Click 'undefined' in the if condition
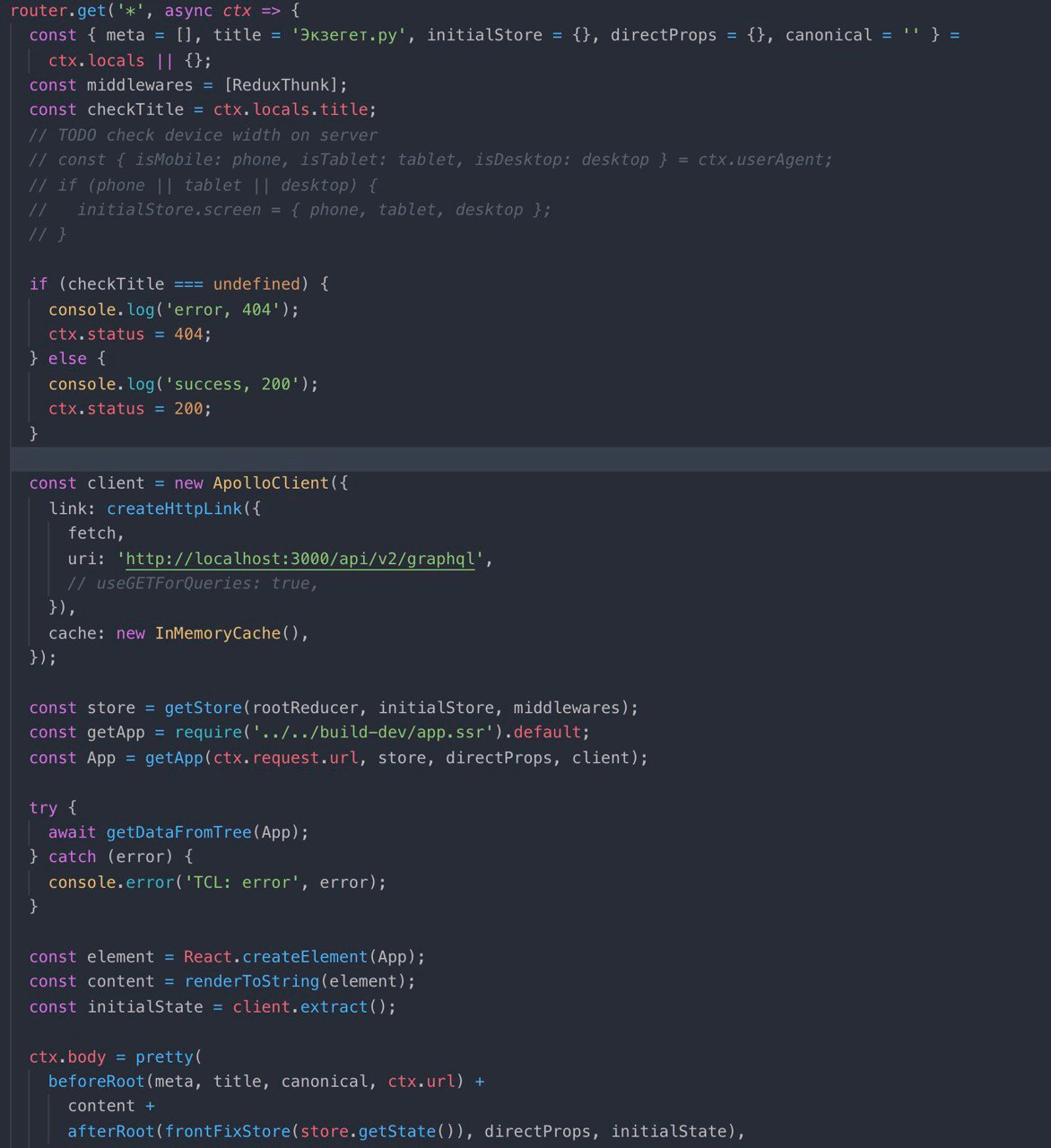Viewport: 1051px width, 1148px height. pyautogui.click(x=256, y=284)
